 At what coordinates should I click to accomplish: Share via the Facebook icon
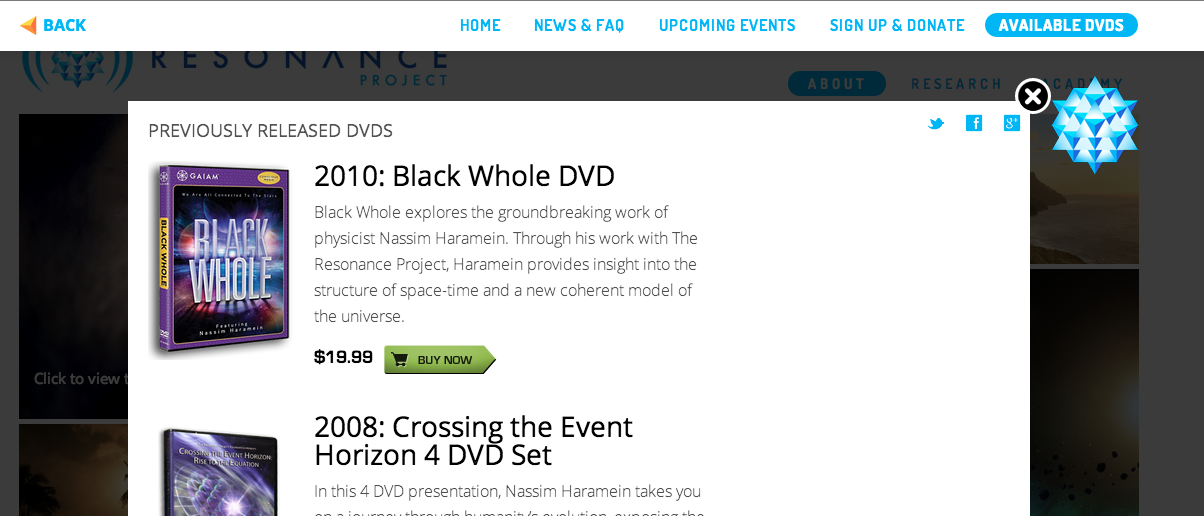click(974, 123)
